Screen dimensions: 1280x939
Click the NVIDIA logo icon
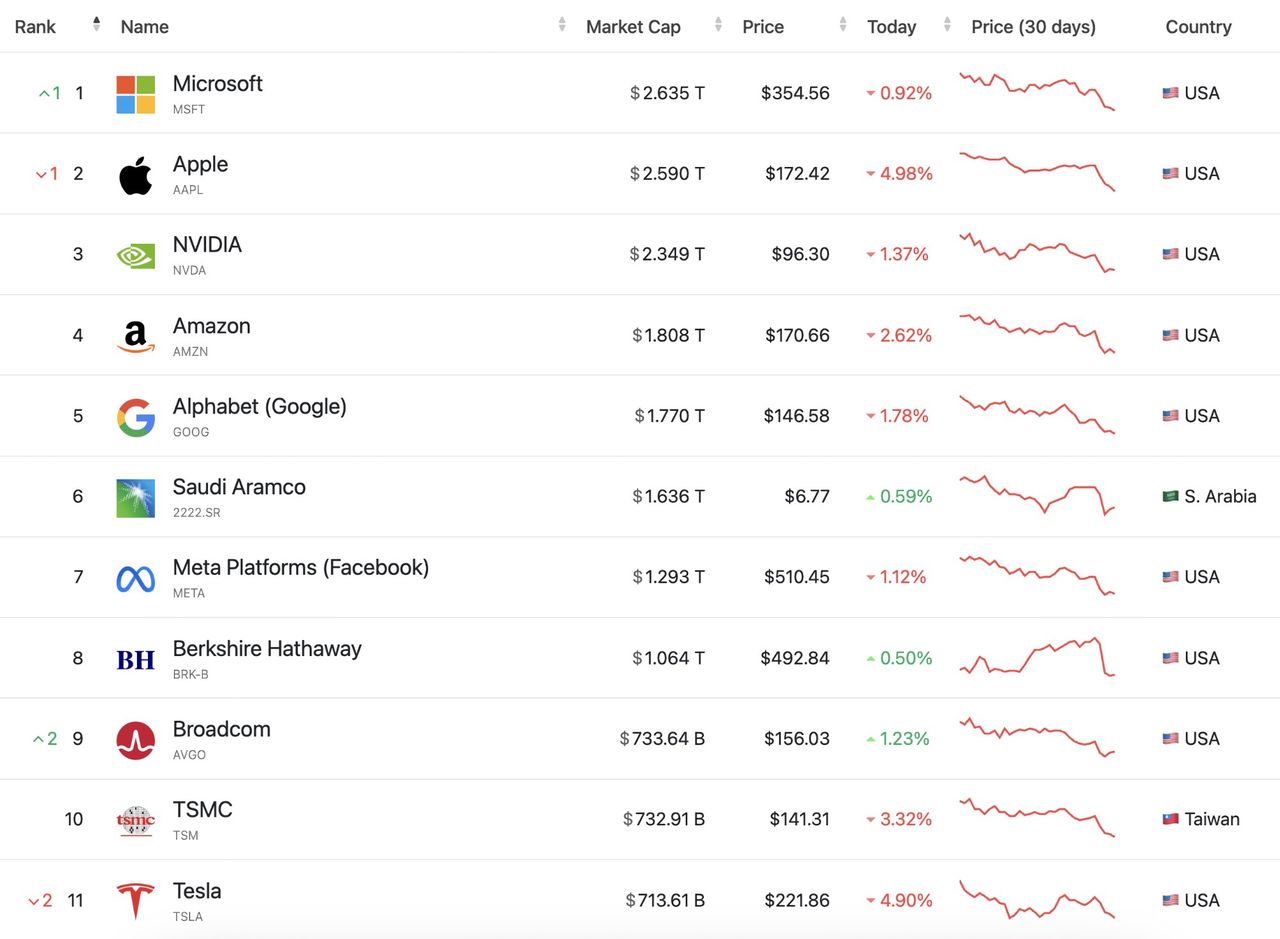point(135,256)
